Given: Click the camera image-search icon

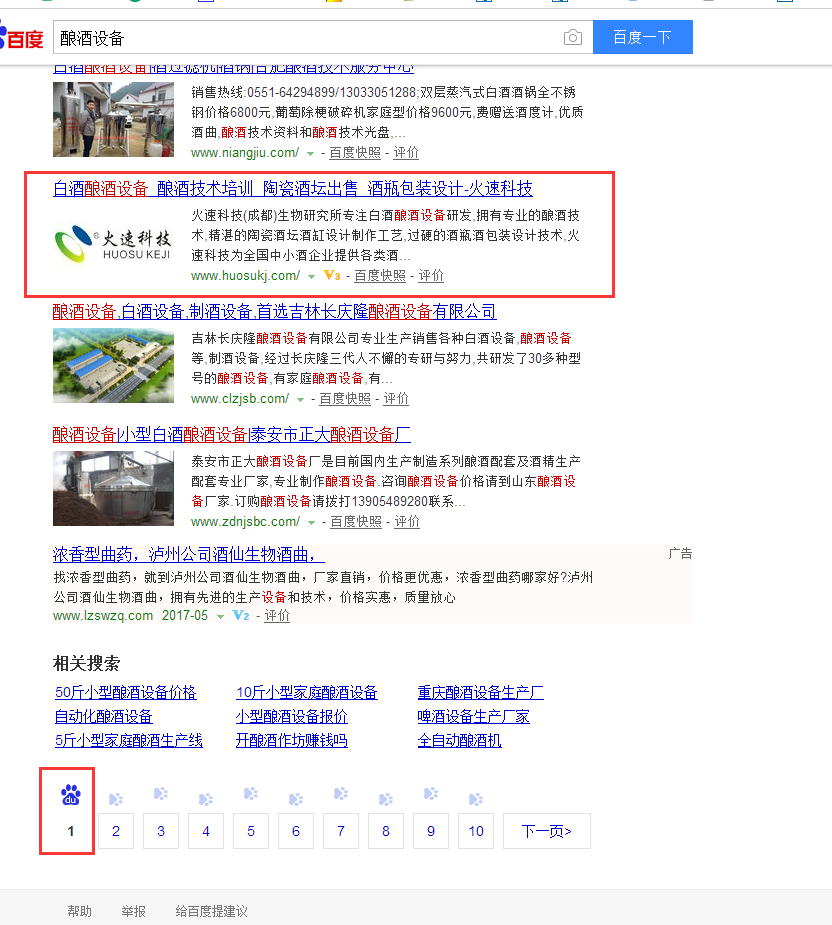Looking at the screenshot, I should tap(572, 38).
